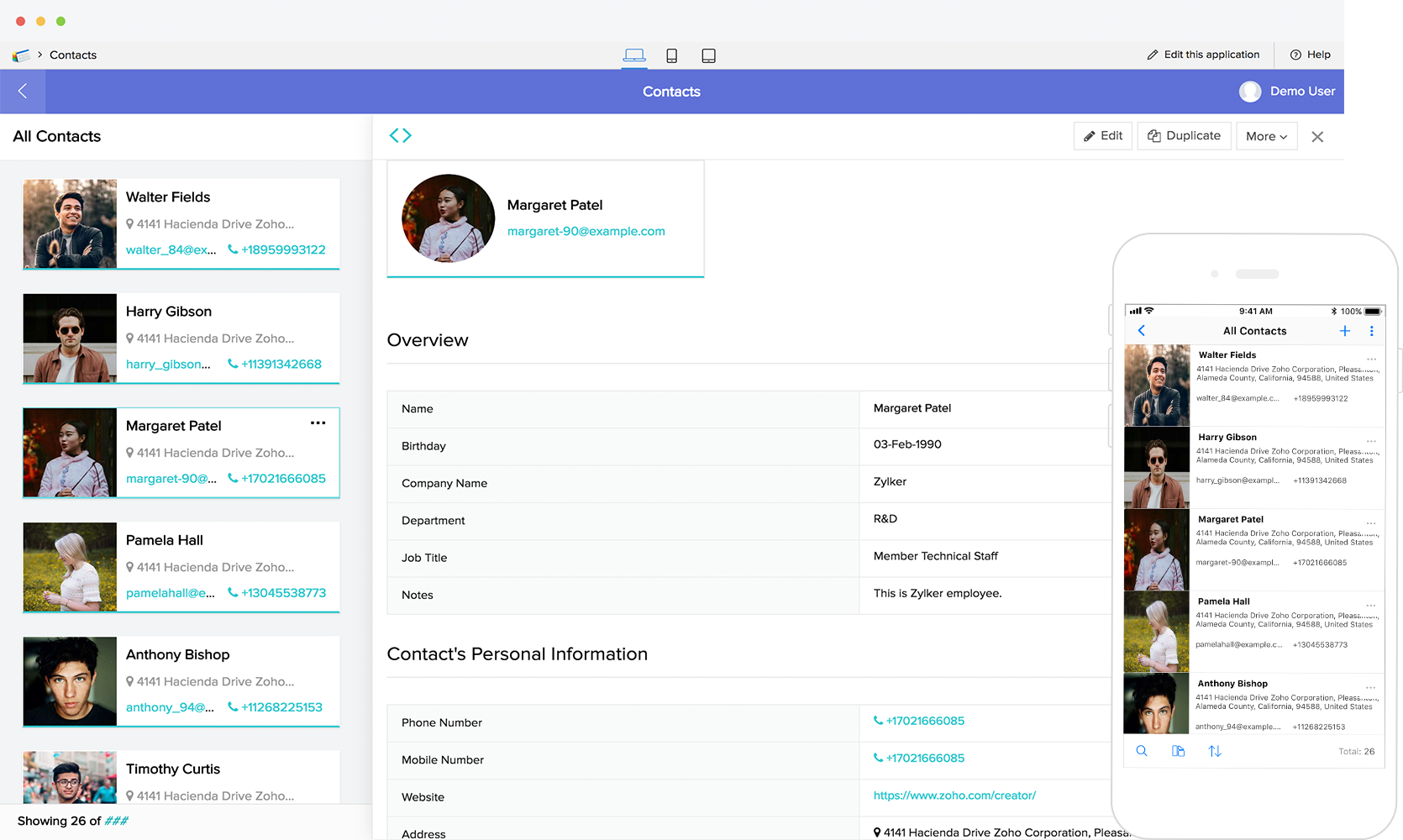Email anthony_94 address in the contact list

pyautogui.click(x=170, y=706)
